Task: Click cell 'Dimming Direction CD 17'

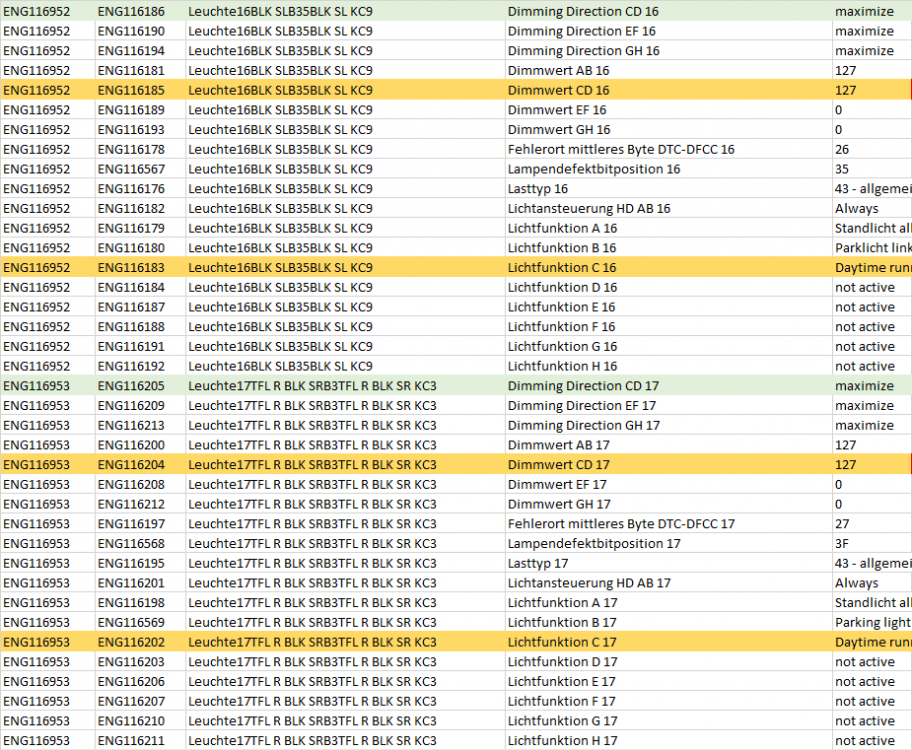Action: coord(668,386)
